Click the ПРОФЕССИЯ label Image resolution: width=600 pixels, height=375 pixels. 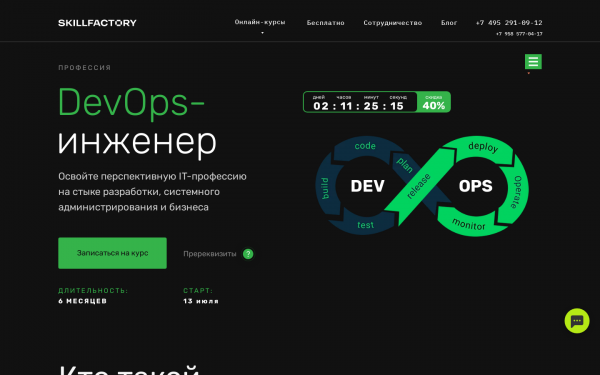(85, 68)
